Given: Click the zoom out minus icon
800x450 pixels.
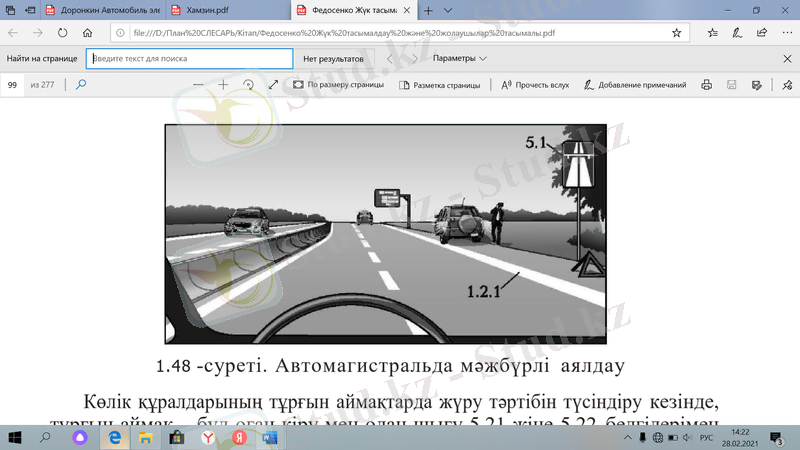Looking at the screenshot, I should pyautogui.click(x=198, y=85).
